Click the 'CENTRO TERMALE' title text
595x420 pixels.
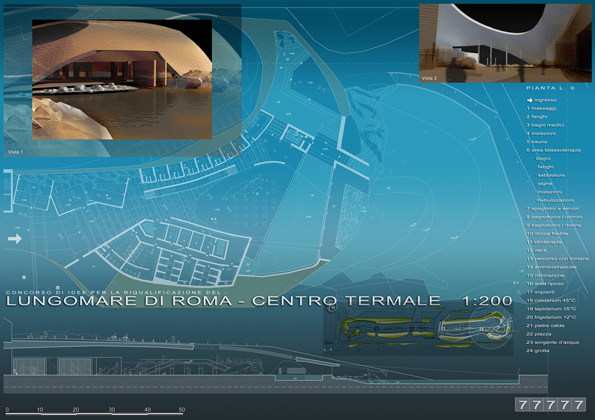click(346, 301)
